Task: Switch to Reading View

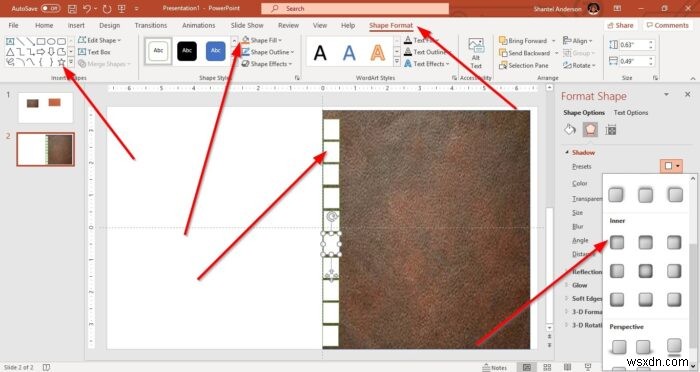Action: 567,367
